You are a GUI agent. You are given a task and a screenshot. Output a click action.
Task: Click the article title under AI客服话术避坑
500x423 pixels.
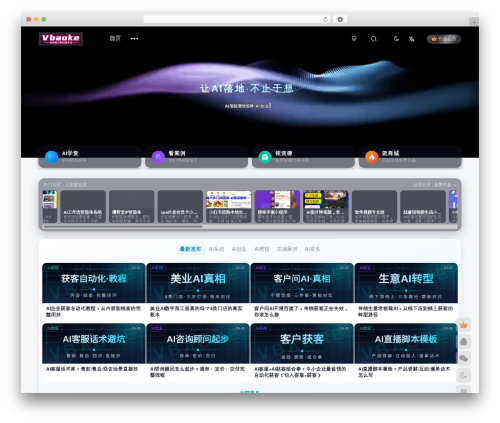point(92,369)
